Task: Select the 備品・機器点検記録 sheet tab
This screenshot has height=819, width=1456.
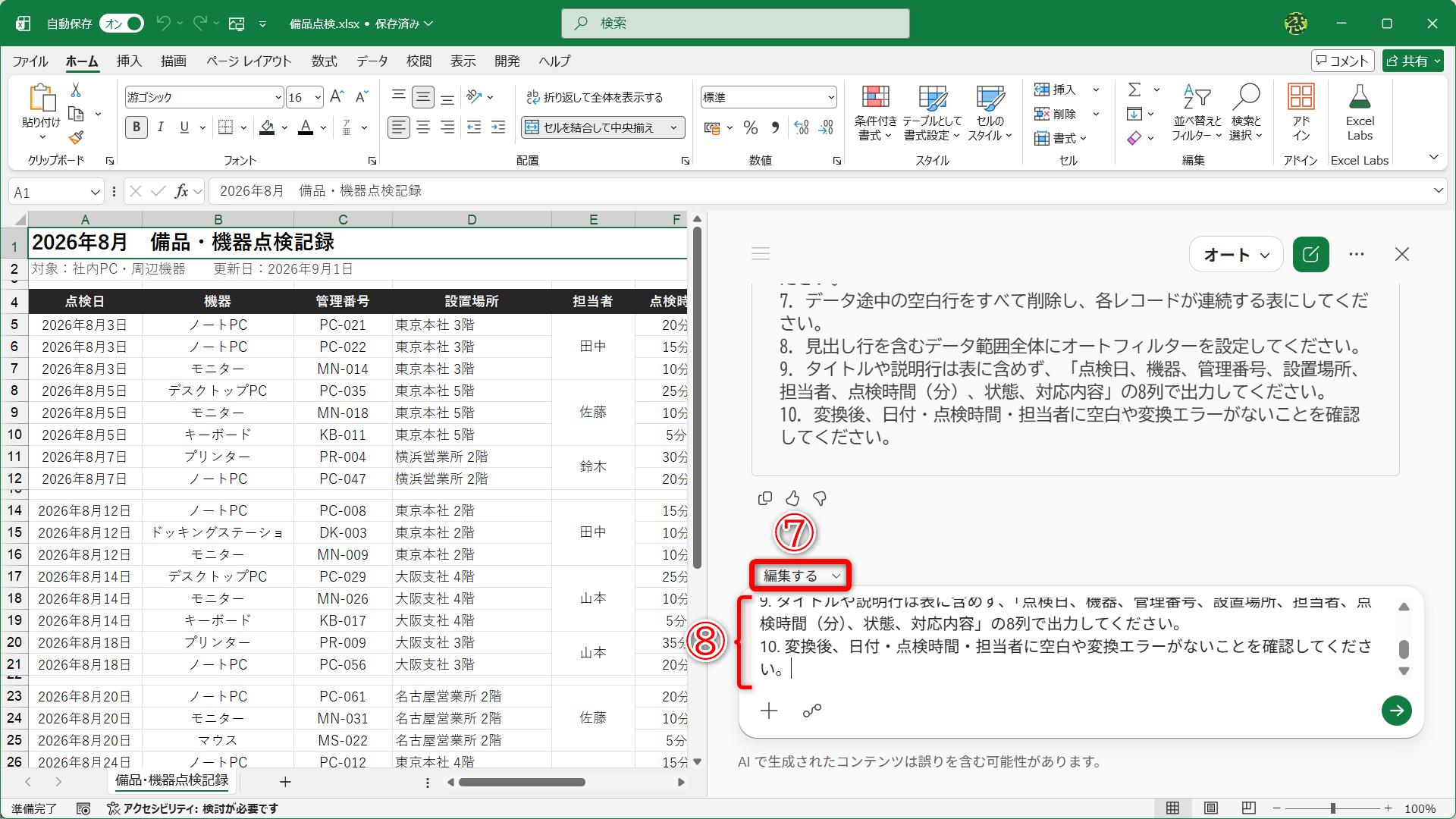Action: tap(172, 780)
